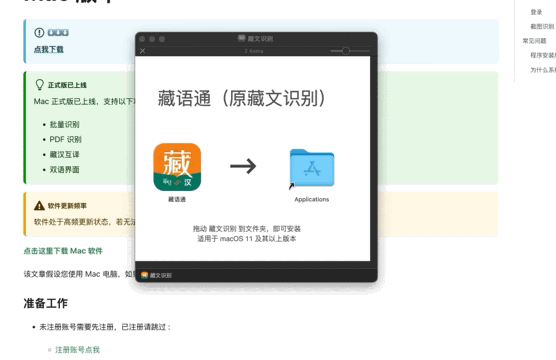Click the 双语界面 list item
Screen dimensions: 556x360
click(64, 170)
